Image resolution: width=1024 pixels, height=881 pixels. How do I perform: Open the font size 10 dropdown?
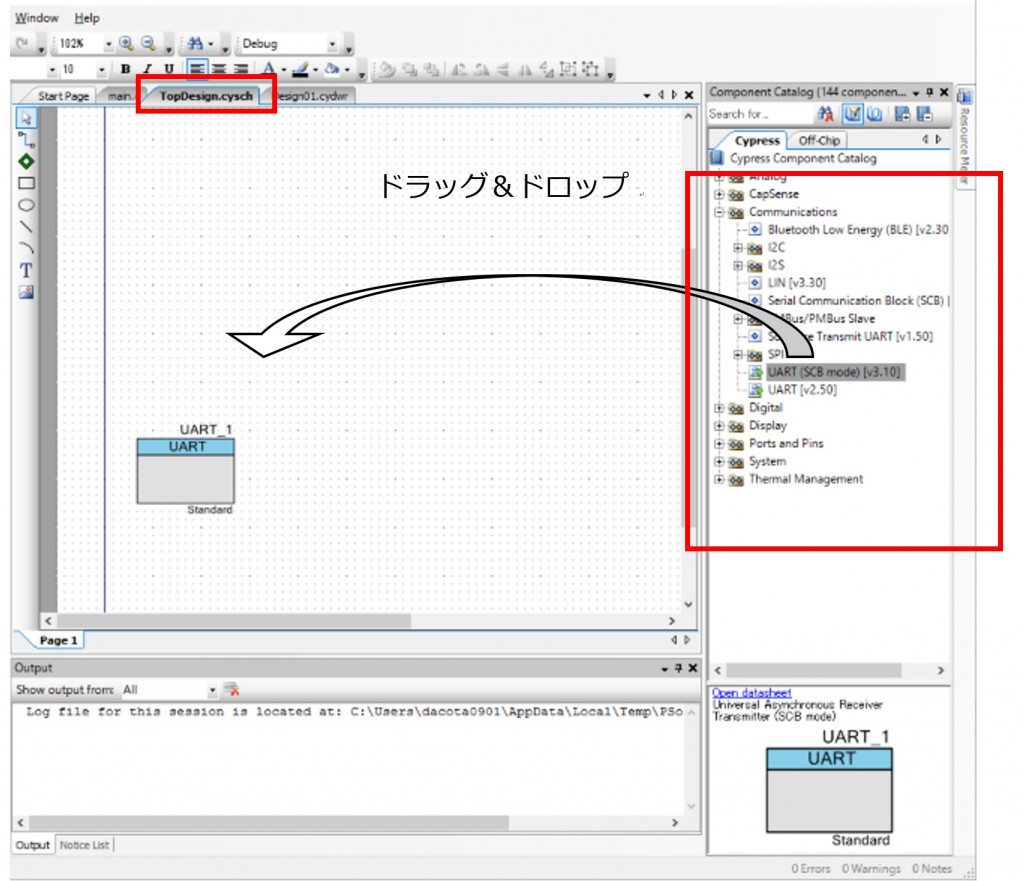[102, 69]
